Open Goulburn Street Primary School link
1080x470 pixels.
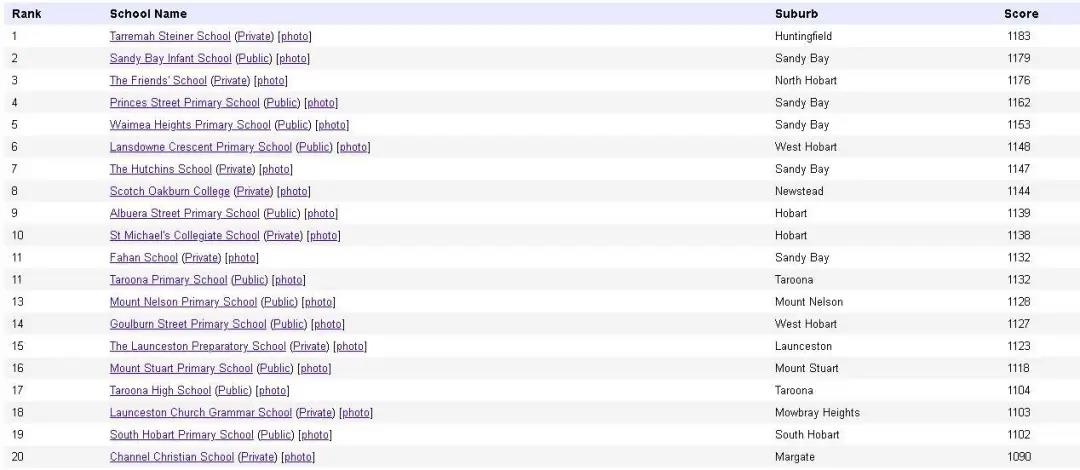tap(188, 323)
